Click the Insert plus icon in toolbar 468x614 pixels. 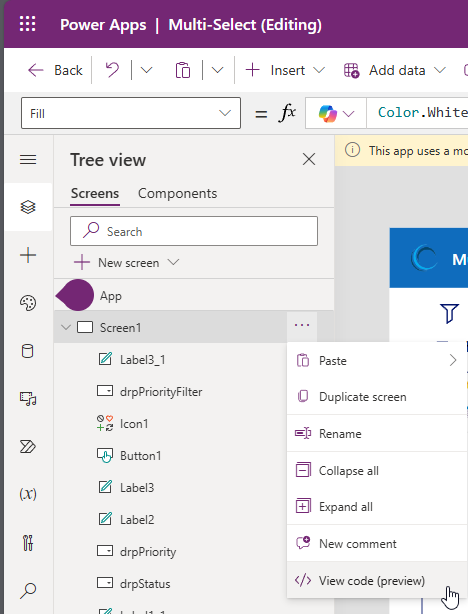pyautogui.click(x=253, y=70)
